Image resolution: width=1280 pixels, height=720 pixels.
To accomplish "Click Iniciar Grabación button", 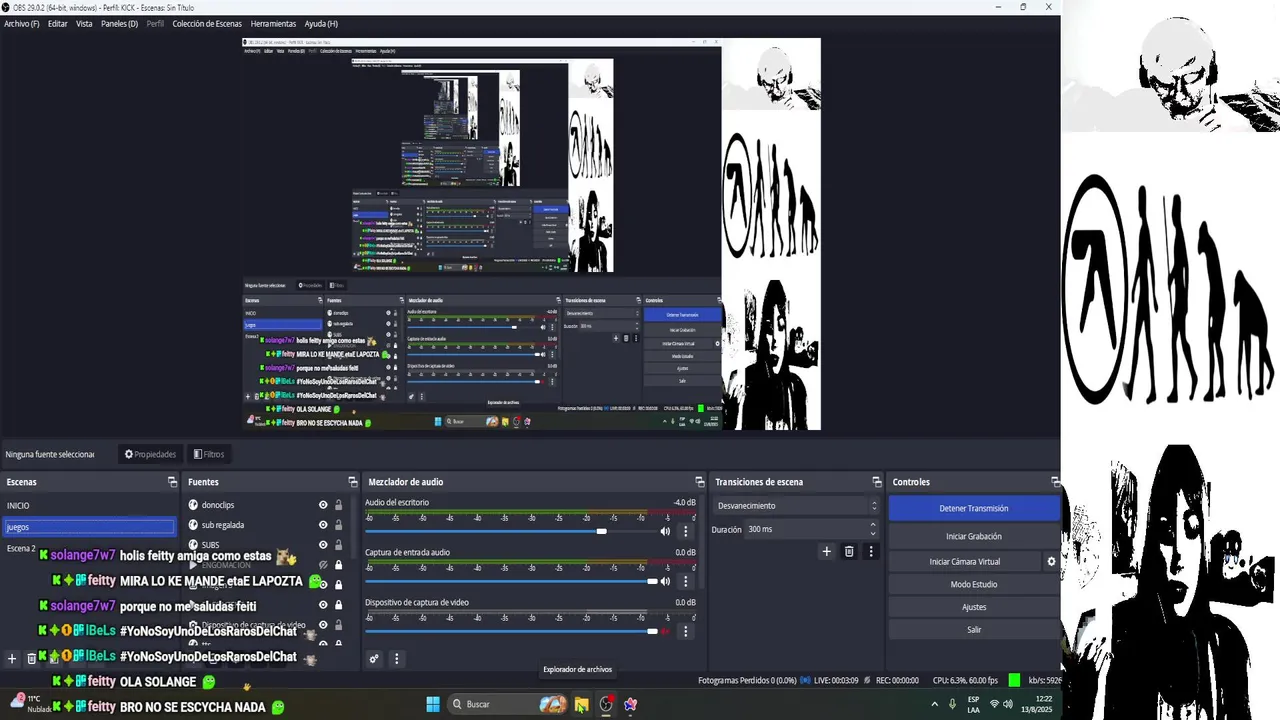I will 974,536.
